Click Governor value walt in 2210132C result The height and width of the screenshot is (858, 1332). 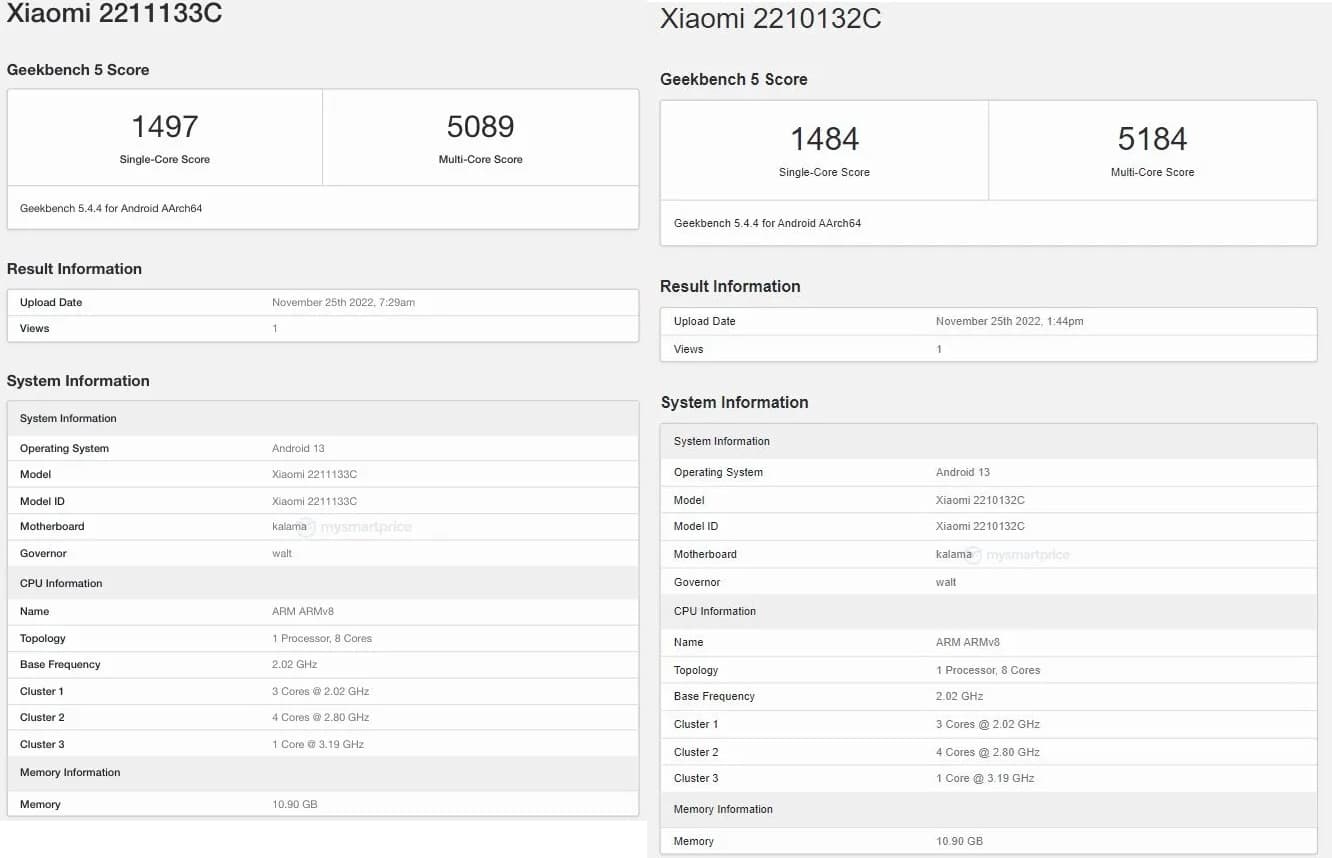point(946,582)
